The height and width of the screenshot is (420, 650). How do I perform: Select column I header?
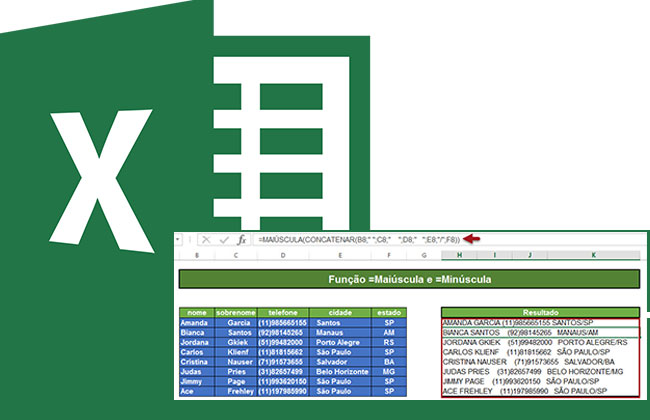495,255
